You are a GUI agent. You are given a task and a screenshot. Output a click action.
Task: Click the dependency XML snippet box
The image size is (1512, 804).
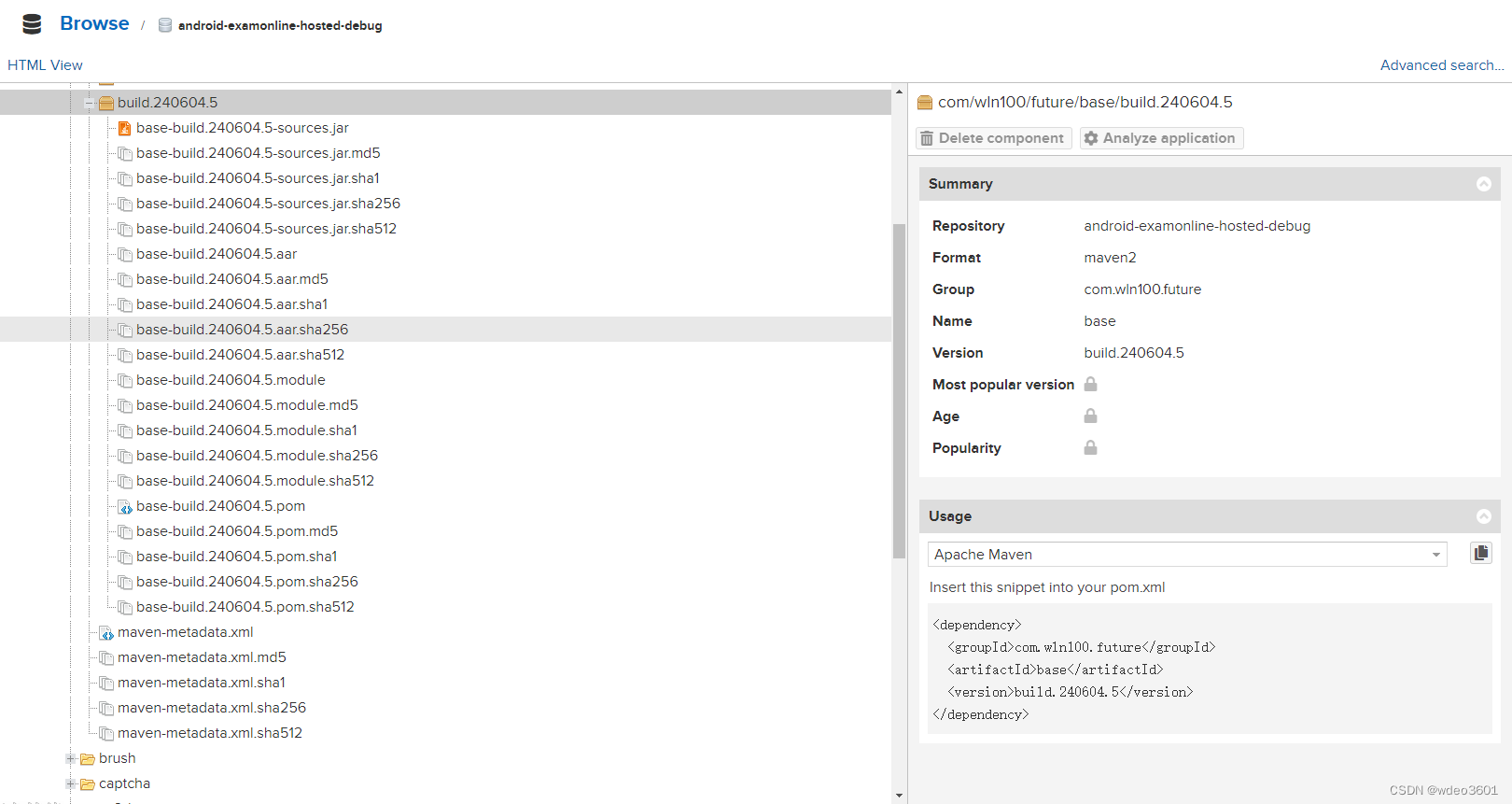[1210, 669]
